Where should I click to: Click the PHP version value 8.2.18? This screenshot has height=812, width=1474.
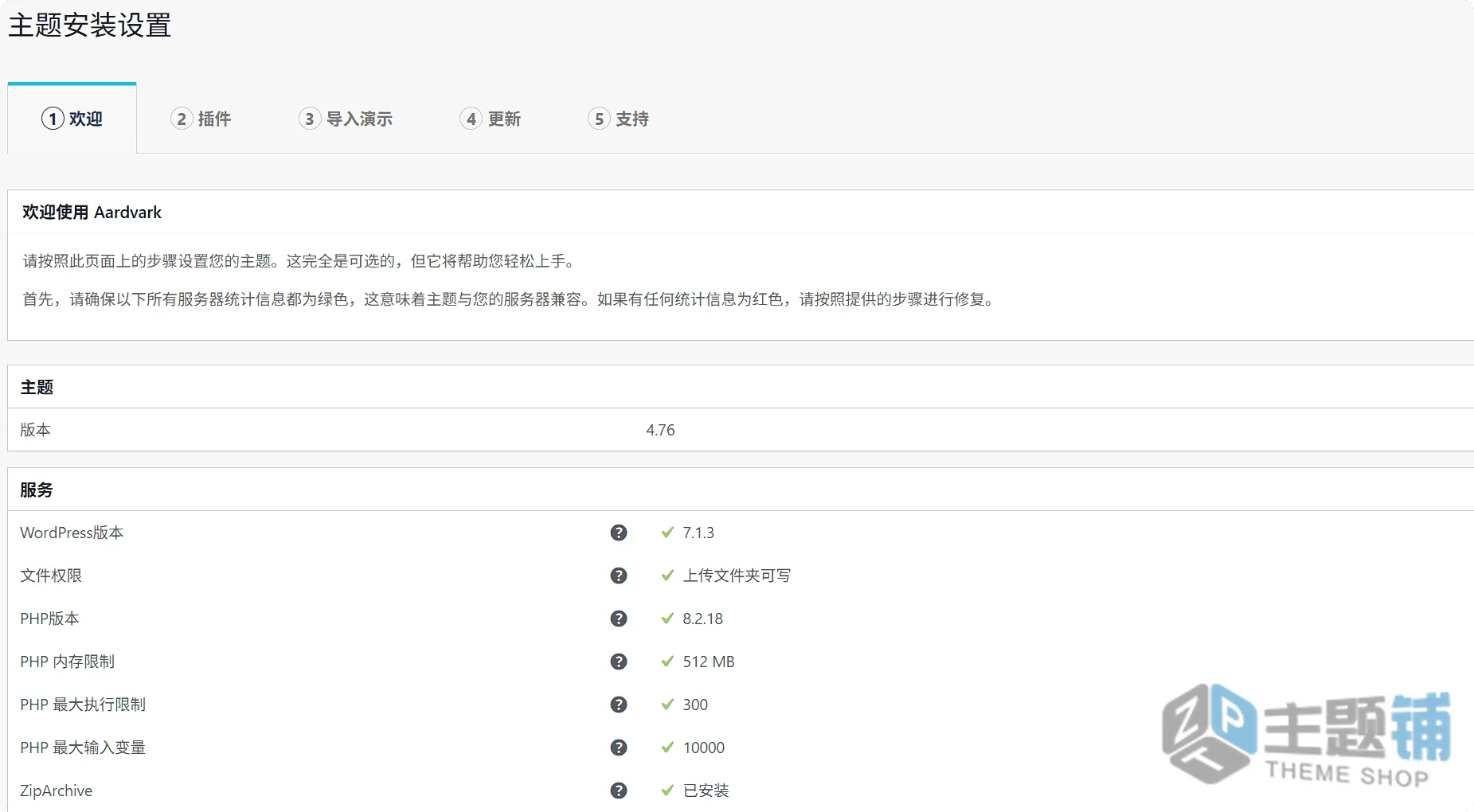[702, 619]
